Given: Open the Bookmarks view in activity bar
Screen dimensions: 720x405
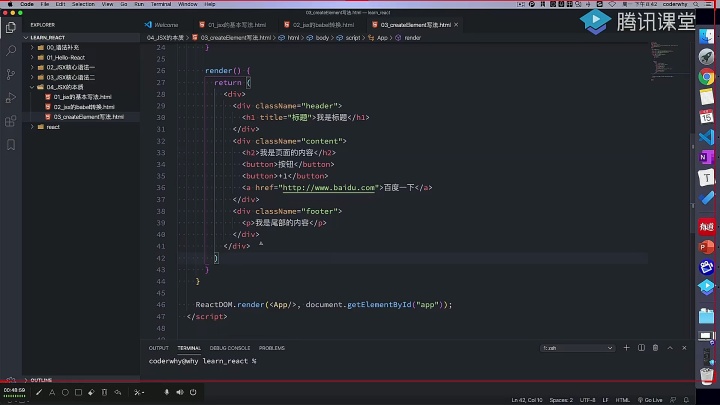Looking at the screenshot, I should point(11,145).
